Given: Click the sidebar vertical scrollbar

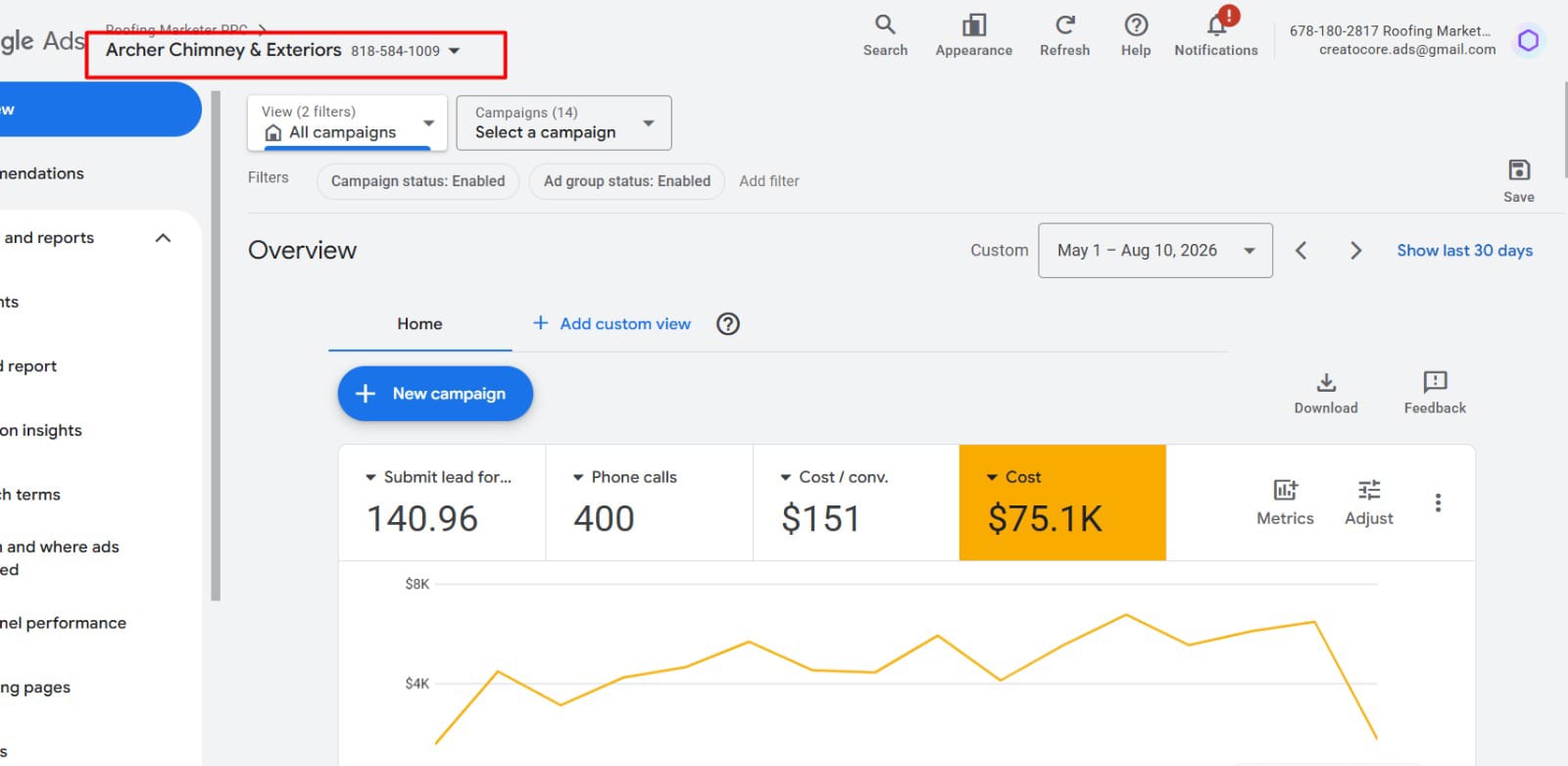Looking at the screenshot, I should click(216, 346).
